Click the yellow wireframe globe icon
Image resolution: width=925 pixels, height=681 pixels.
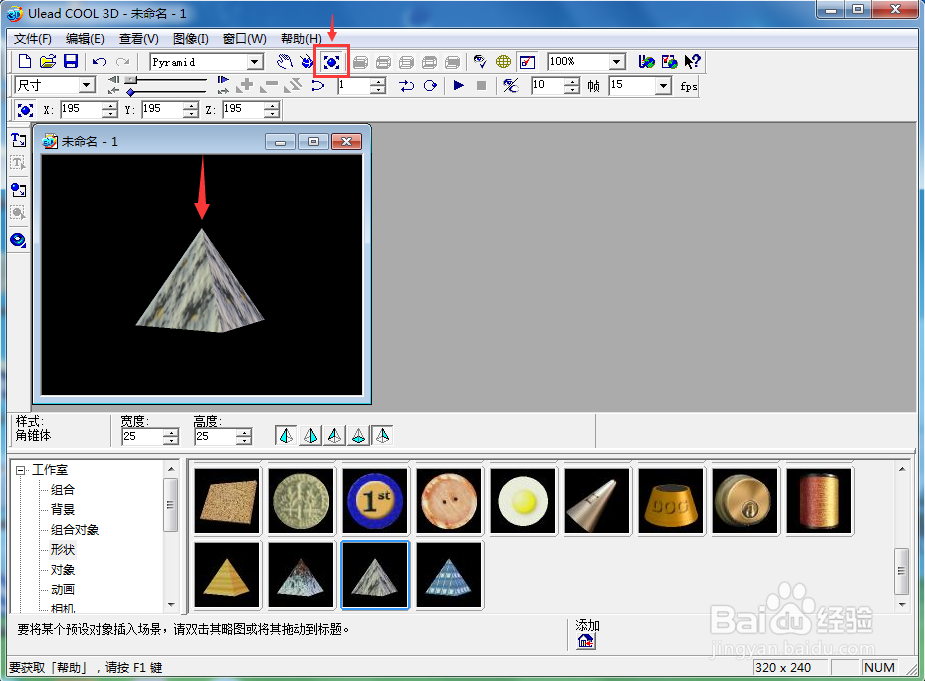click(503, 61)
